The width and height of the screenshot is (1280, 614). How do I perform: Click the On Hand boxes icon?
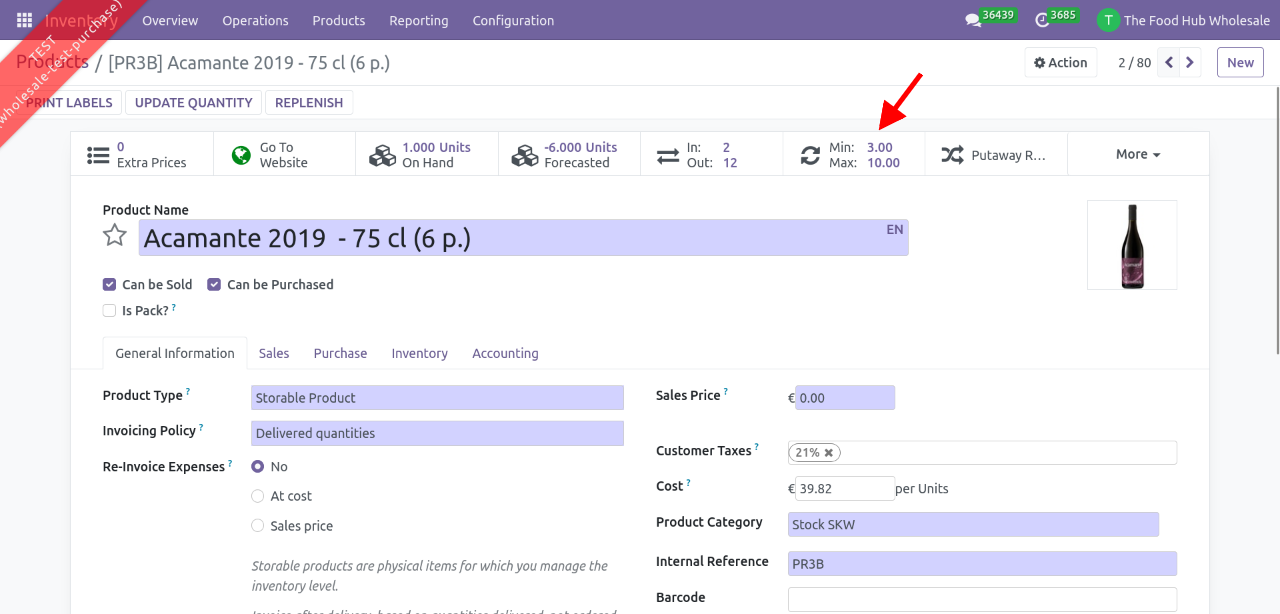(x=383, y=155)
